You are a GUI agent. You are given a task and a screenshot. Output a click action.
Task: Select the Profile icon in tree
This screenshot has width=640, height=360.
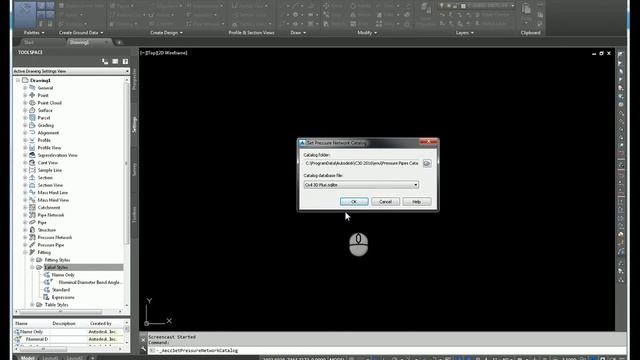tap(32, 140)
